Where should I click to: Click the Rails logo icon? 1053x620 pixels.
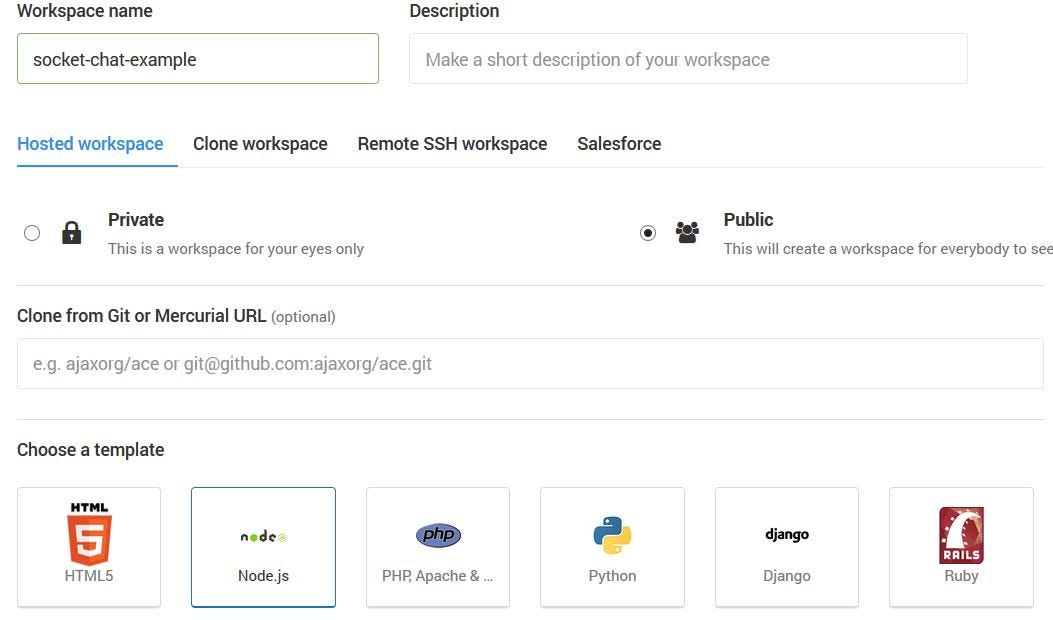[x=960, y=534]
